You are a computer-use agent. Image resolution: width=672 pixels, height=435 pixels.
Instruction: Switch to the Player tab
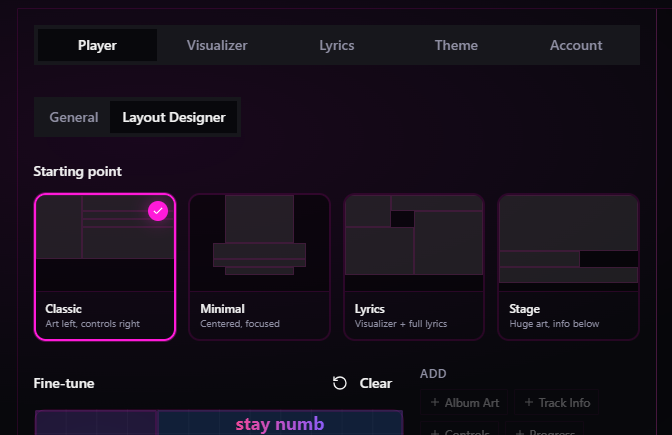97,45
